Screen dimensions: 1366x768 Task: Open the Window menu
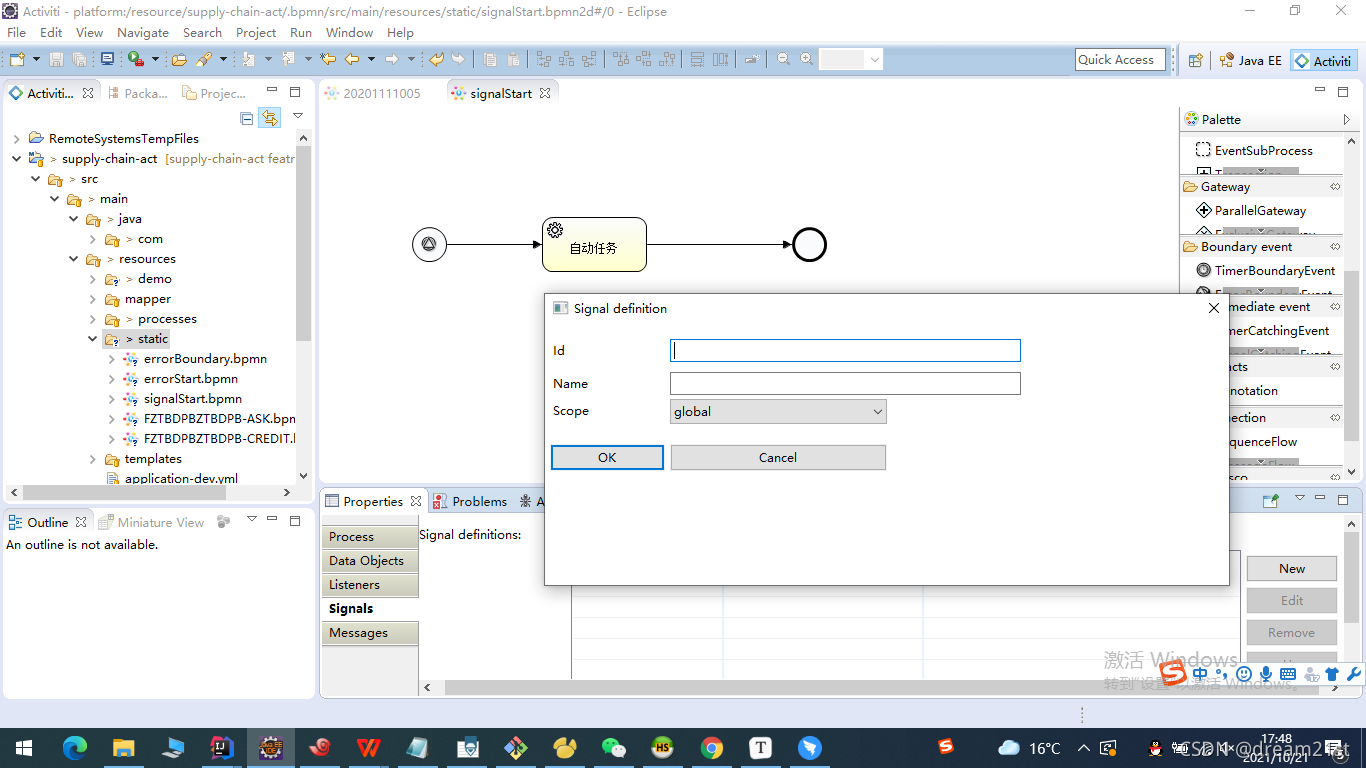pyautogui.click(x=349, y=32)
